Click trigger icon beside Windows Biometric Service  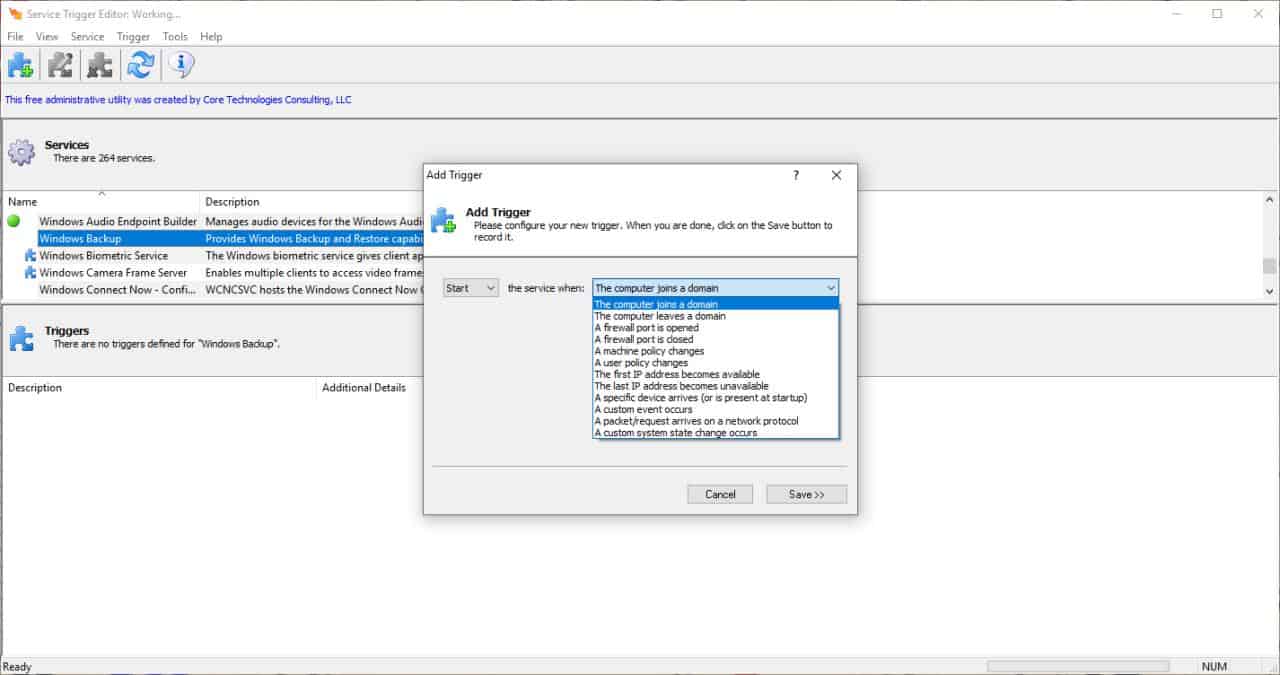pos(30,256)
